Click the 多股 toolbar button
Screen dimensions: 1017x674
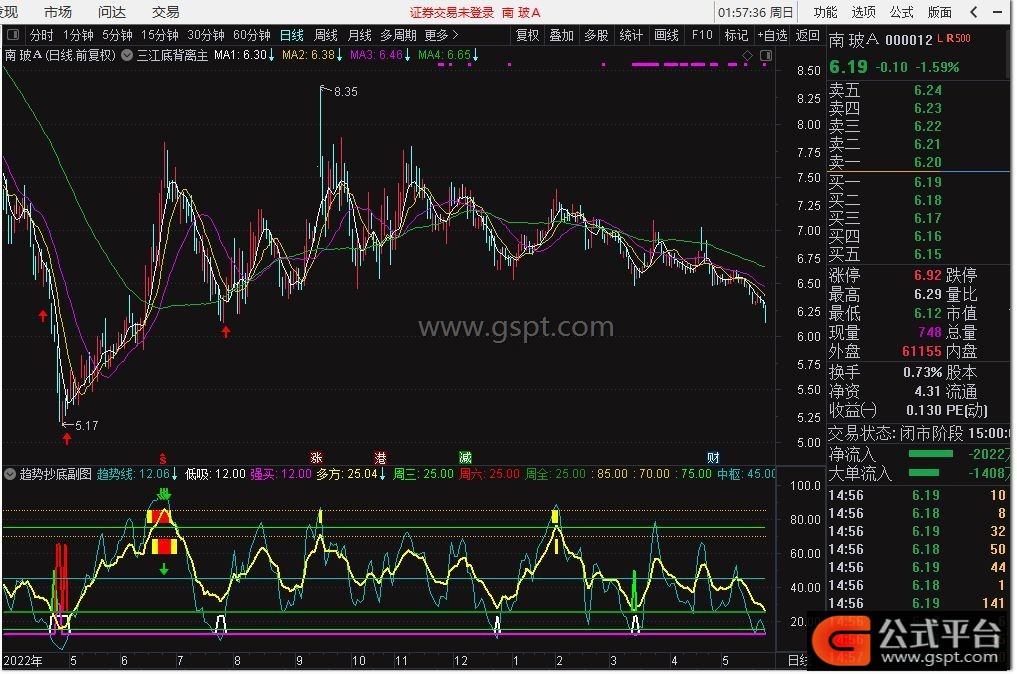(596, 35)
